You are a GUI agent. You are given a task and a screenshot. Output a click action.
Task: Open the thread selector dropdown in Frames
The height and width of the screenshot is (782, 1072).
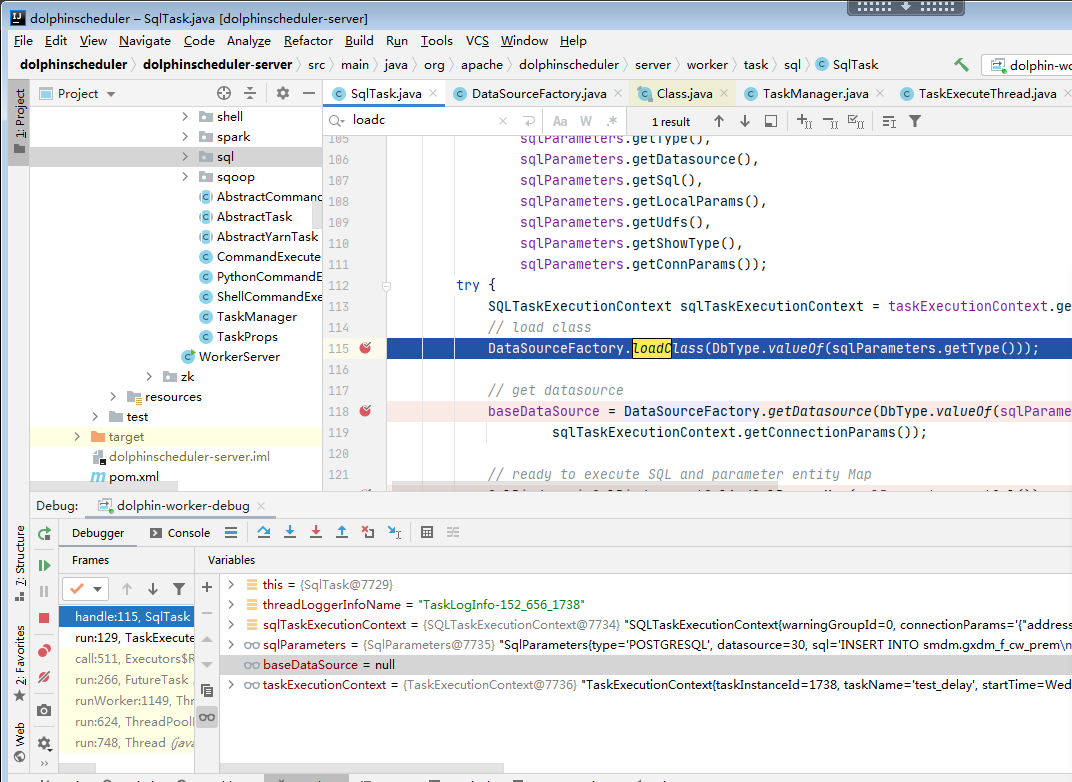point(98,589)
